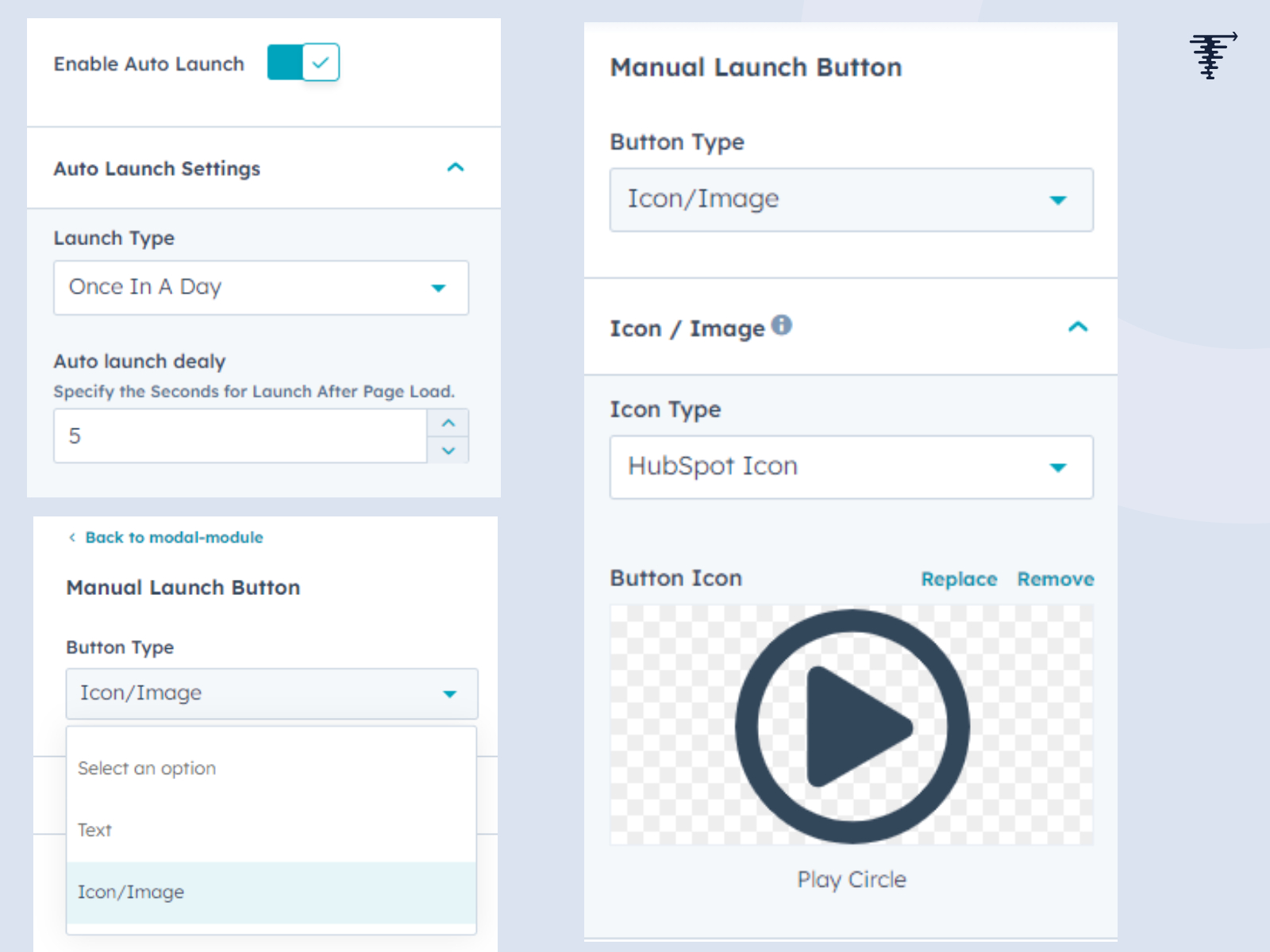Decrease the auto launch delay value
The height and width of the screenshot is (952, 1270).
pyautogui.click(x=448, y=451)
